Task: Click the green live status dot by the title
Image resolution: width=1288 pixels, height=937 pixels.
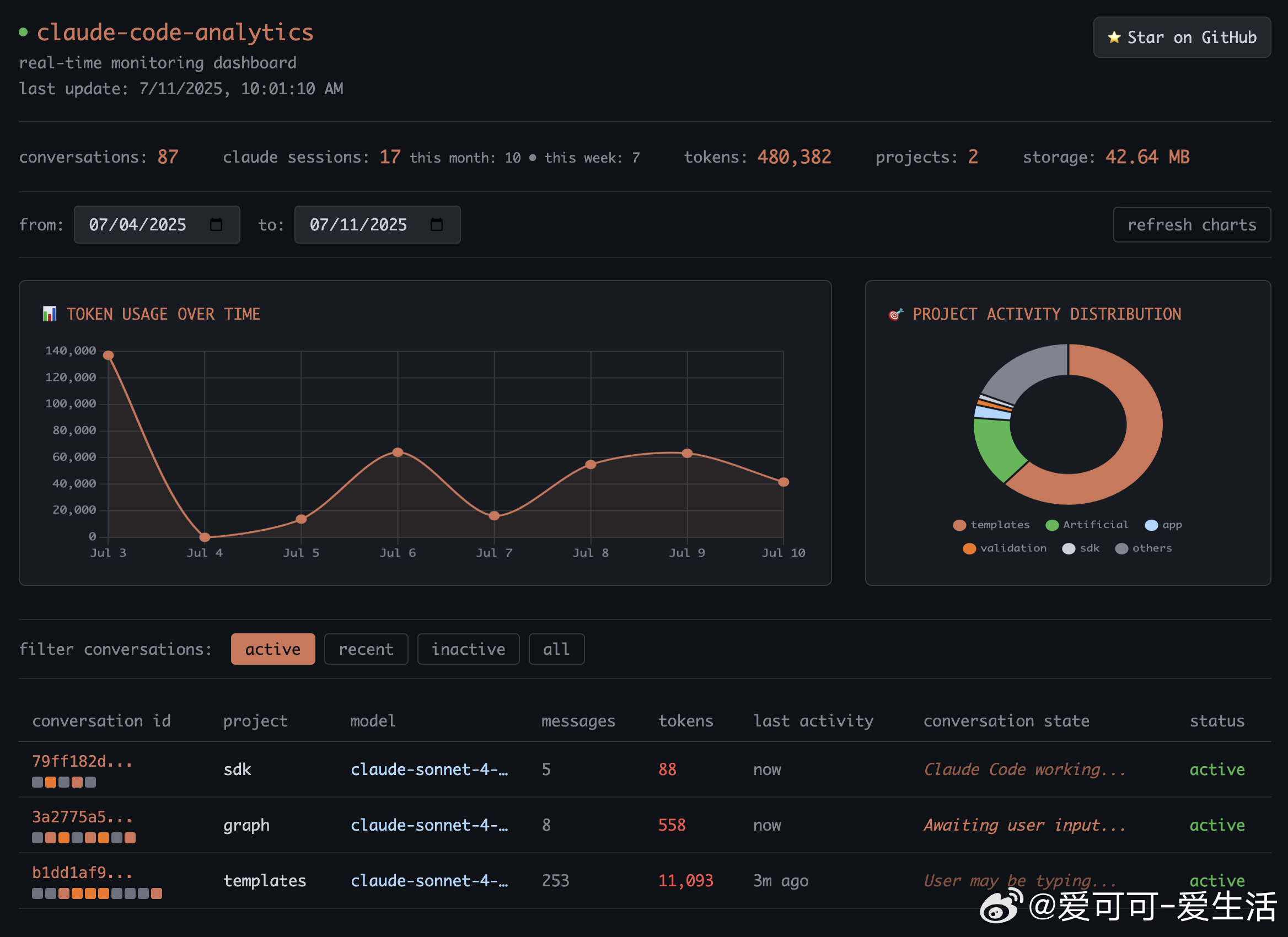Action: point(23,32)
